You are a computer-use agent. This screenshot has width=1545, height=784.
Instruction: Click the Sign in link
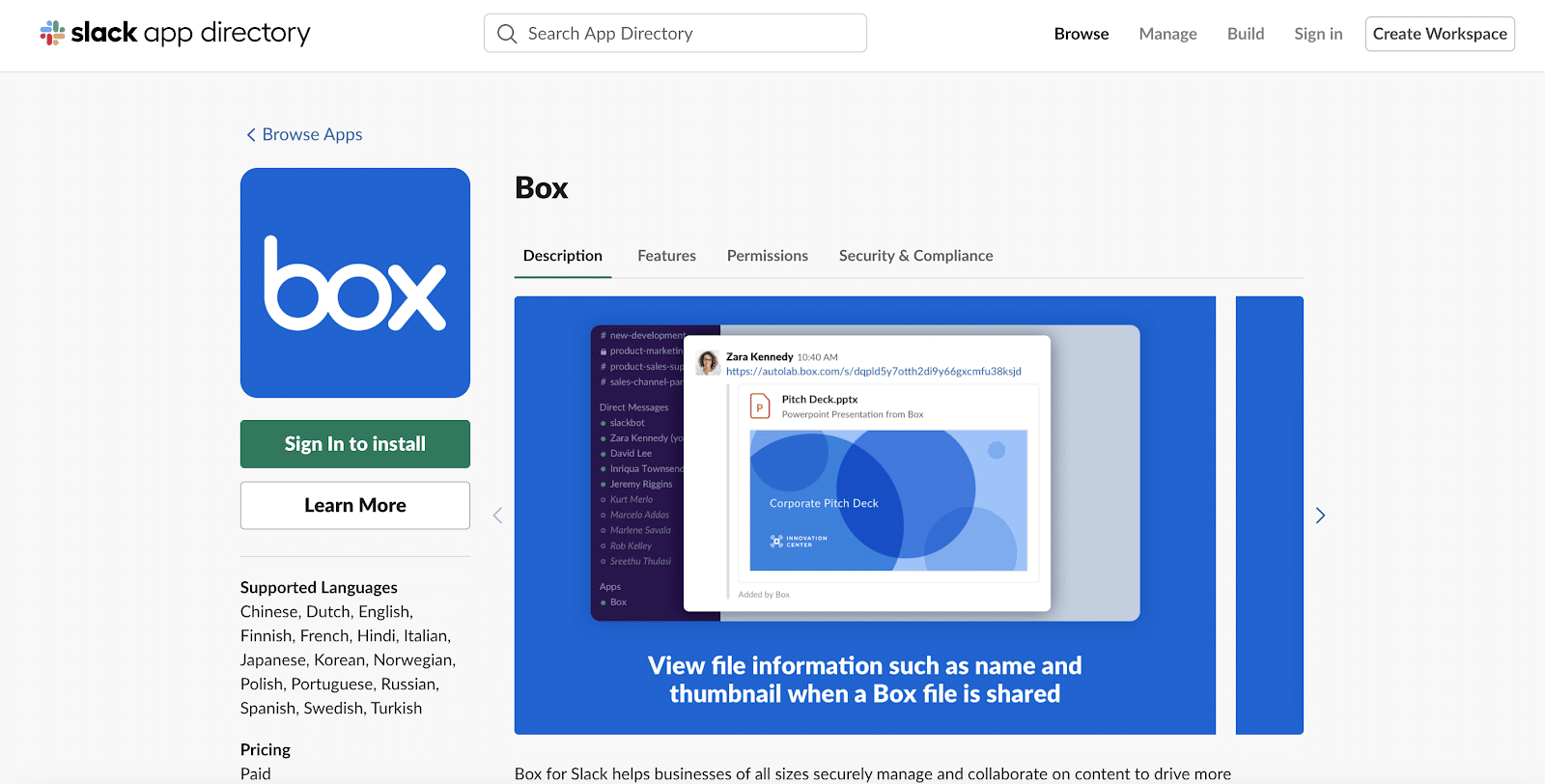click(1318, 34)
